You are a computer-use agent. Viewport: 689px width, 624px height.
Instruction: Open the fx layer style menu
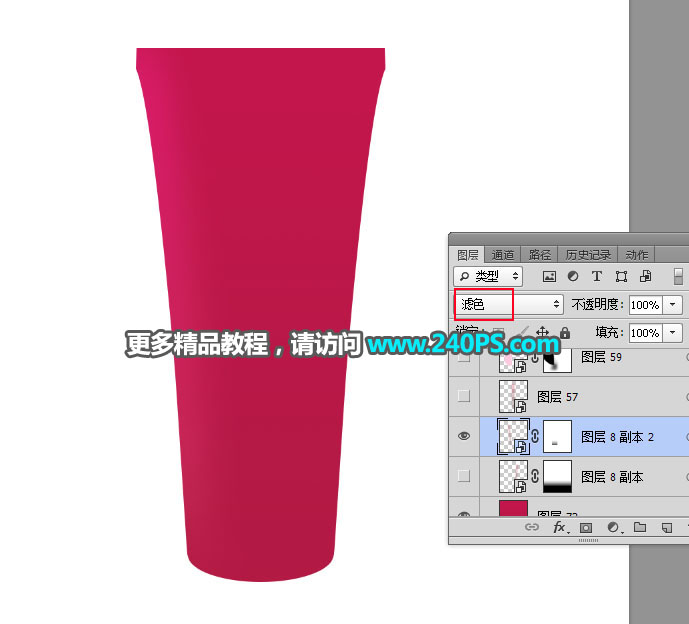tap(560, 527)
